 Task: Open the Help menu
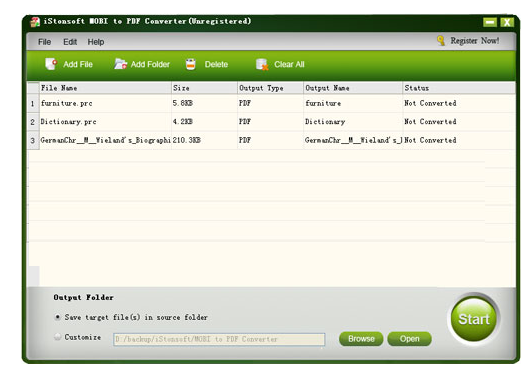[x=96, y=42]
